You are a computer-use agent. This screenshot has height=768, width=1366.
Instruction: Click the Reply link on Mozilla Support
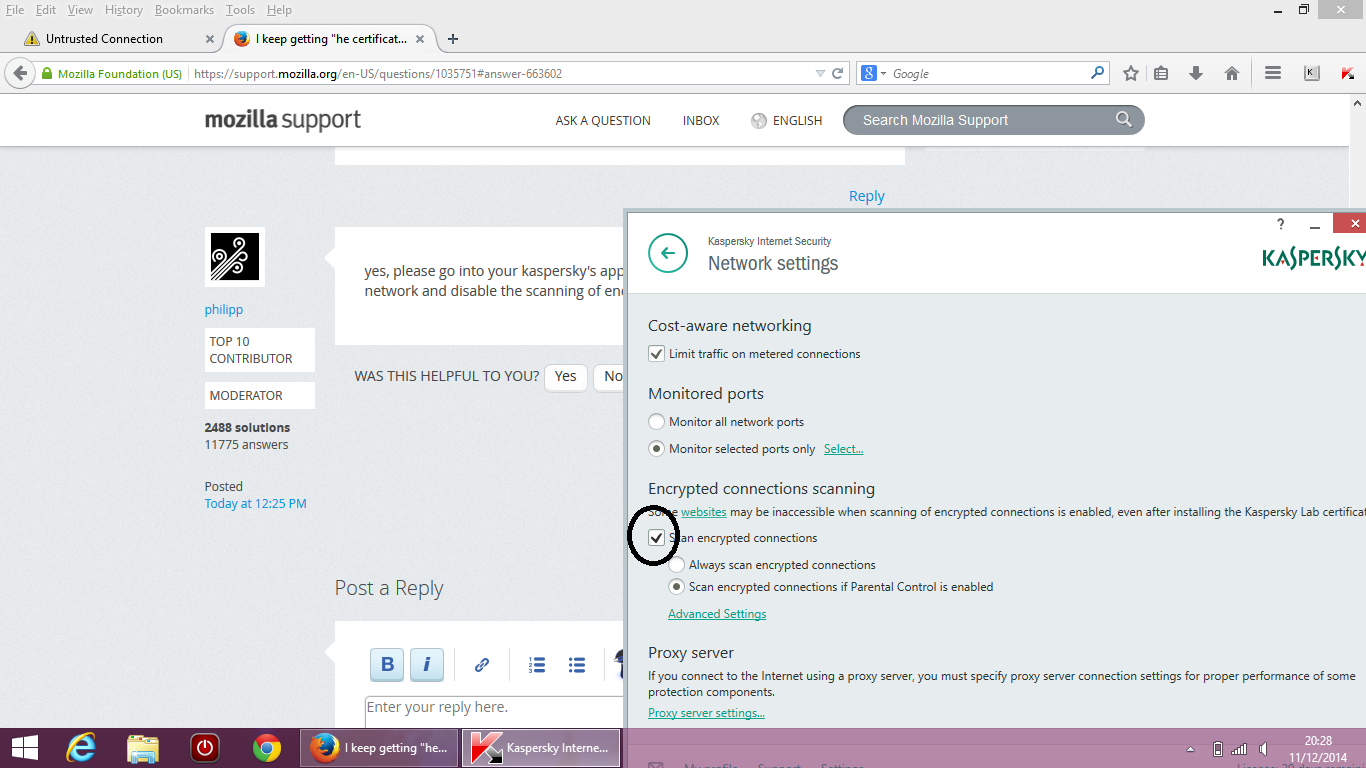(x=866, y=196)
